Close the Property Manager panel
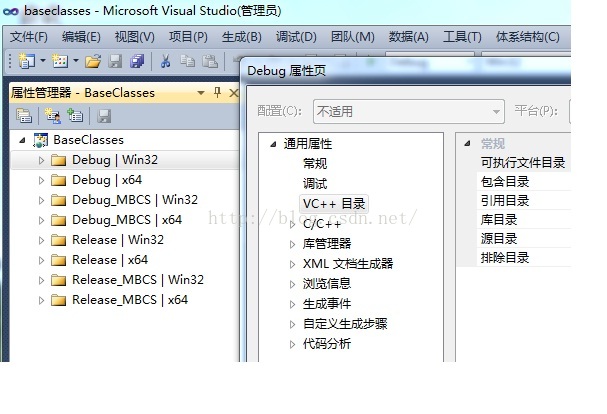The height and width of the screenshot is (414, 607). [x=233, y=93]
